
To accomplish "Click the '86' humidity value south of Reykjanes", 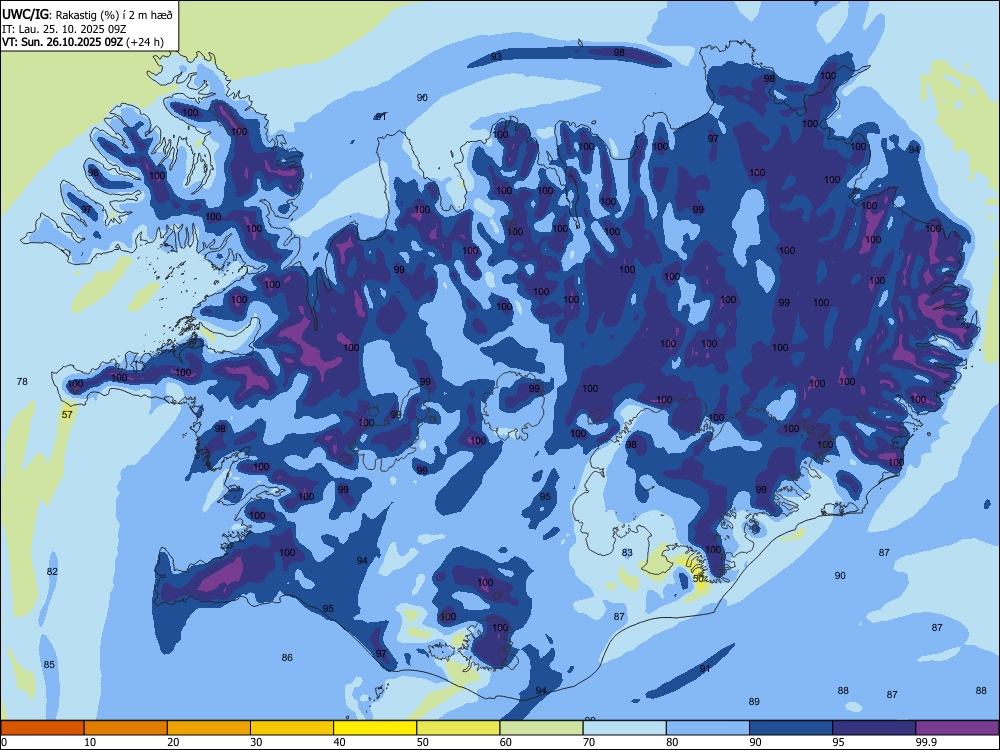I will (x=287, y=658).
